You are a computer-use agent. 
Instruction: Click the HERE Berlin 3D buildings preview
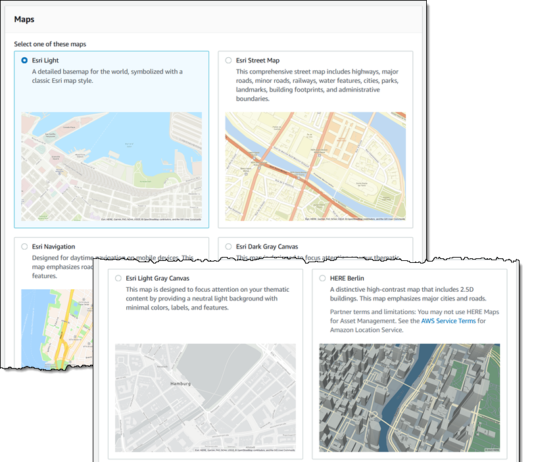pyautogui.click(x=409, y=398)
